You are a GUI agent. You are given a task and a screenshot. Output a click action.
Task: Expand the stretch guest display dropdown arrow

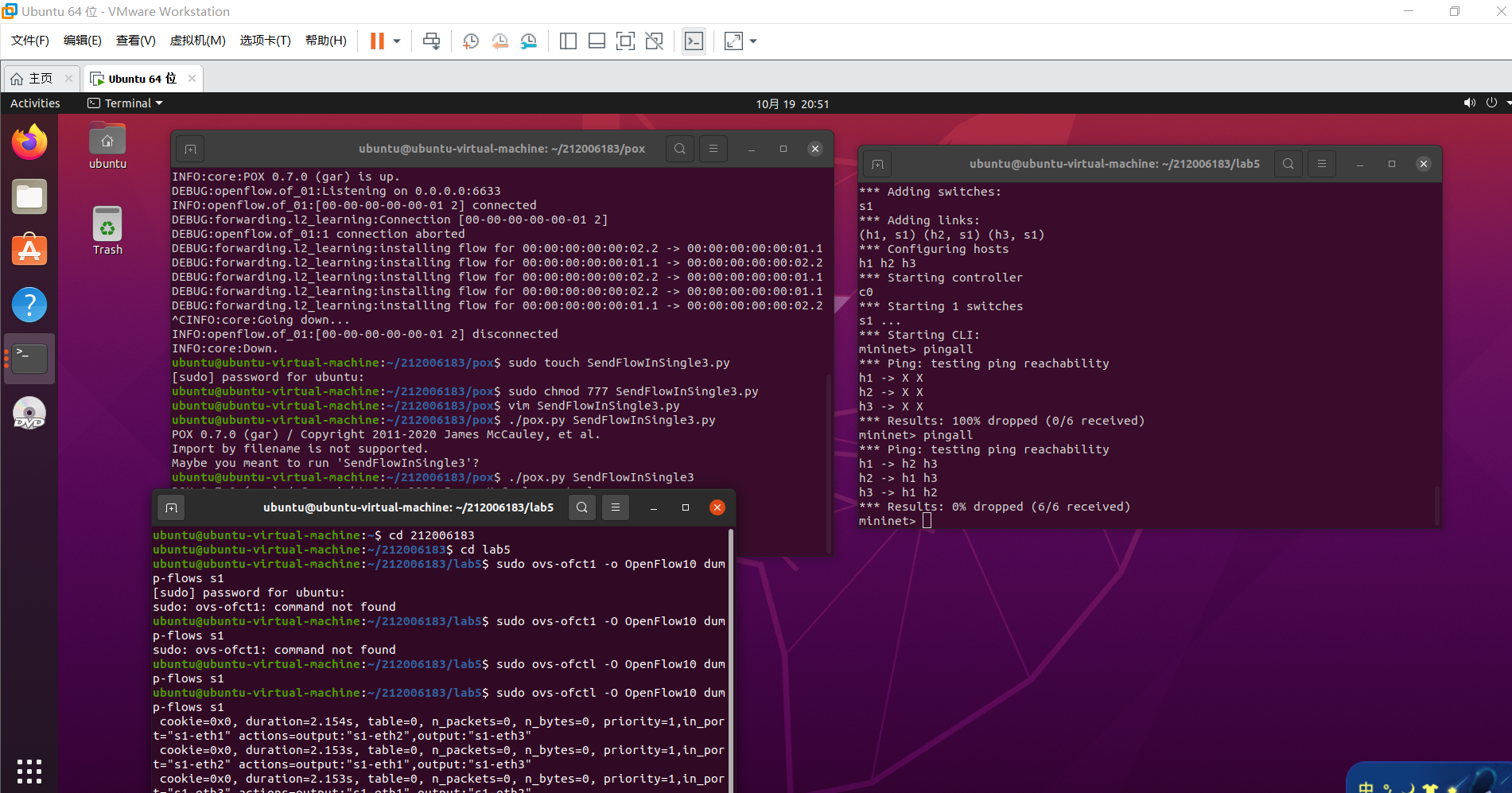click(753, 41)
